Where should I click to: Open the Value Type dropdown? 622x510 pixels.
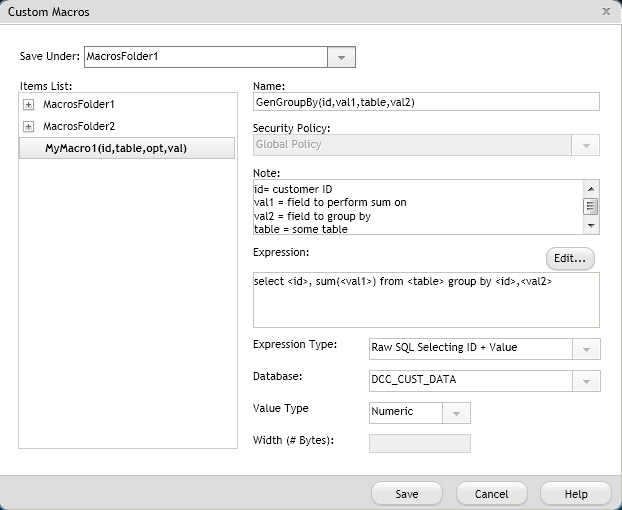point(456,412)
